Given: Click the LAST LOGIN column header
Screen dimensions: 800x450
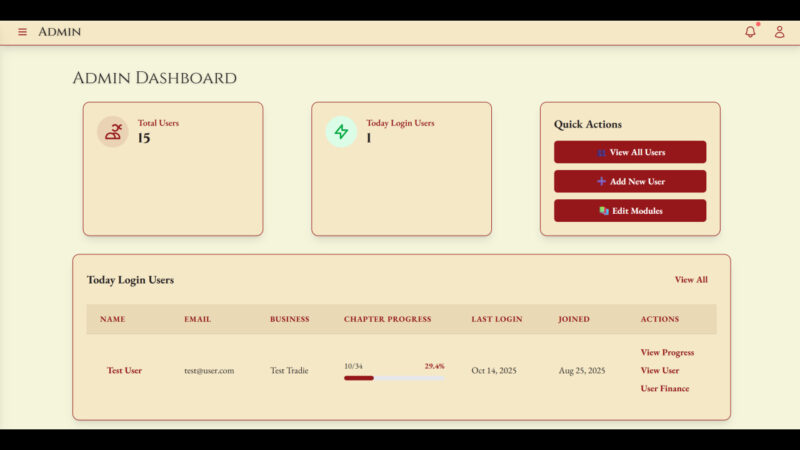Looking at the screenshot, I should 496,319.
